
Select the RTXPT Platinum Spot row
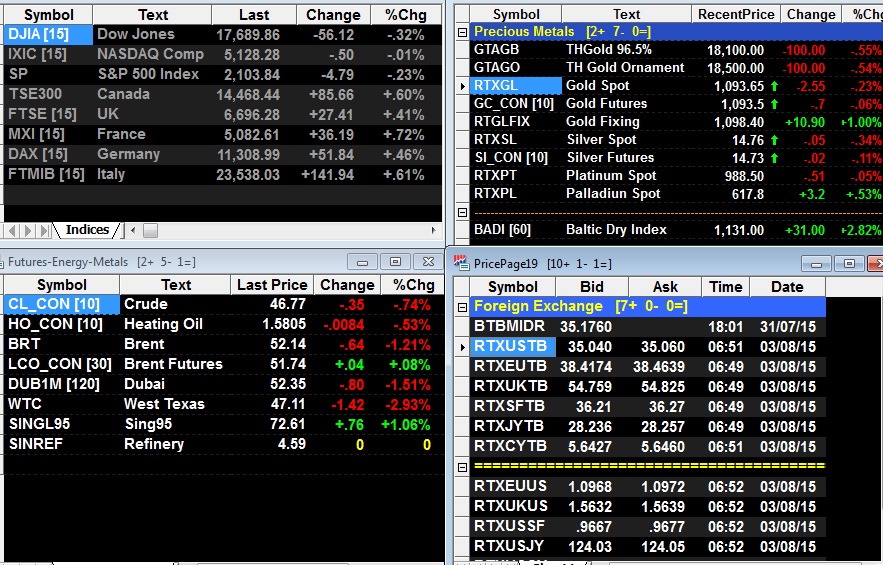(676, 176)
